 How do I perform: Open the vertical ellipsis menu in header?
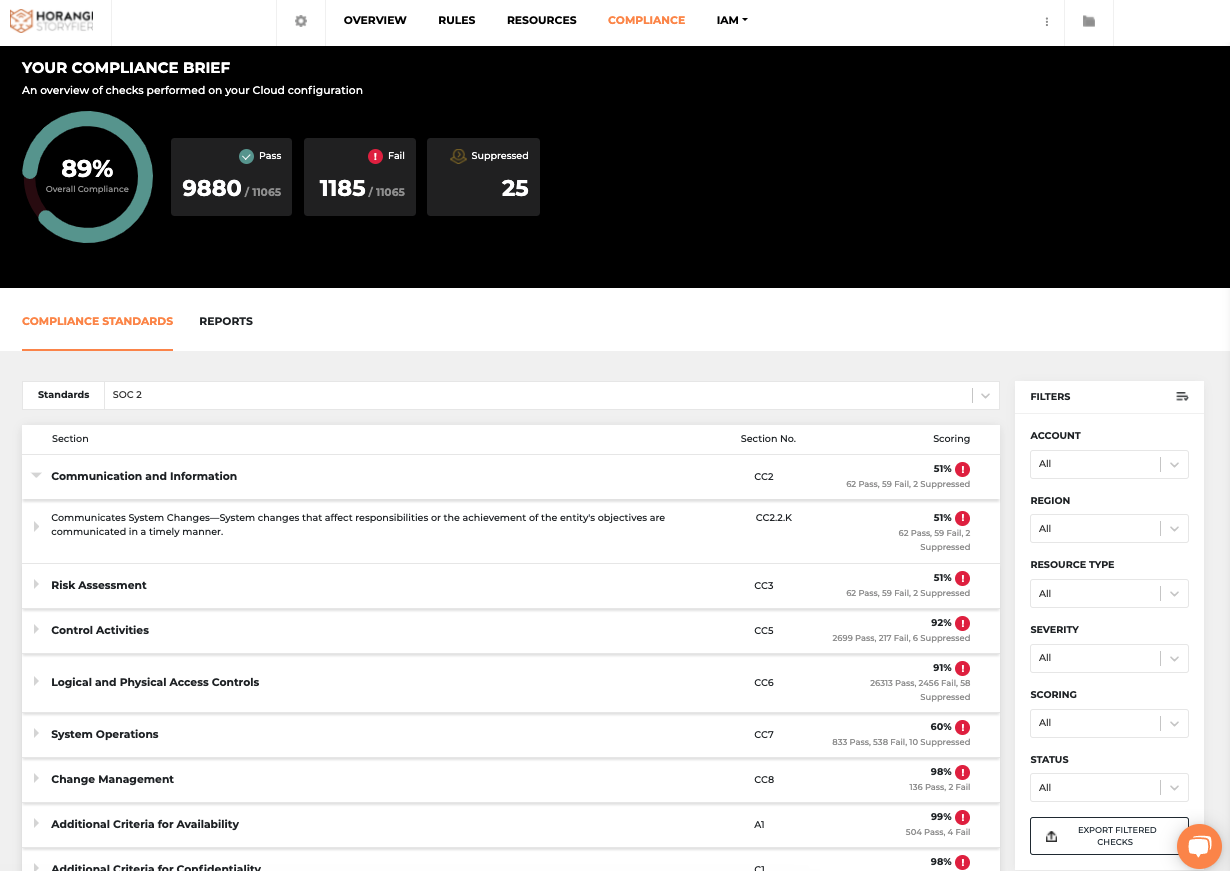pyautogui.click(x=1046, y=21)
